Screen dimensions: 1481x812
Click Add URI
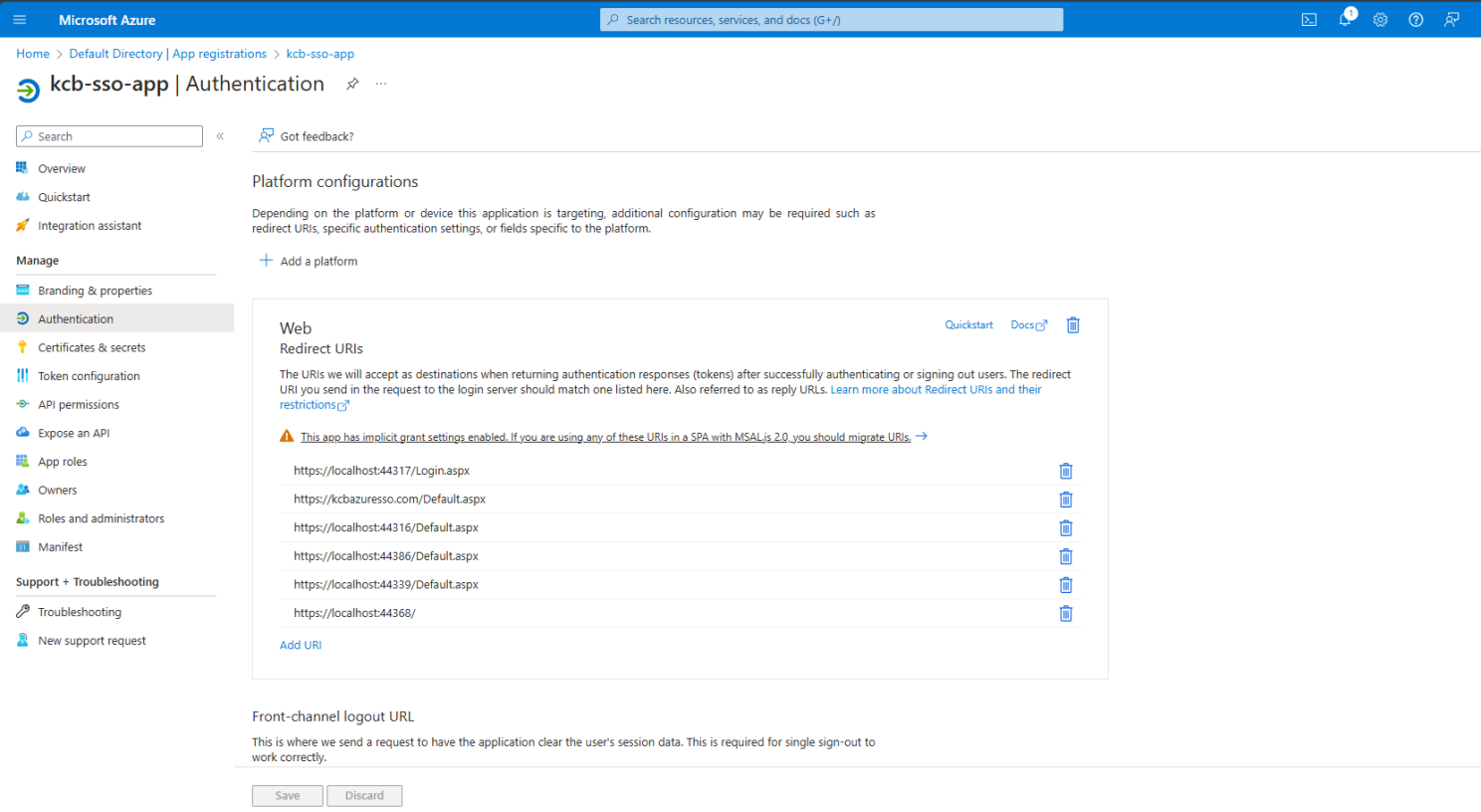301,645
